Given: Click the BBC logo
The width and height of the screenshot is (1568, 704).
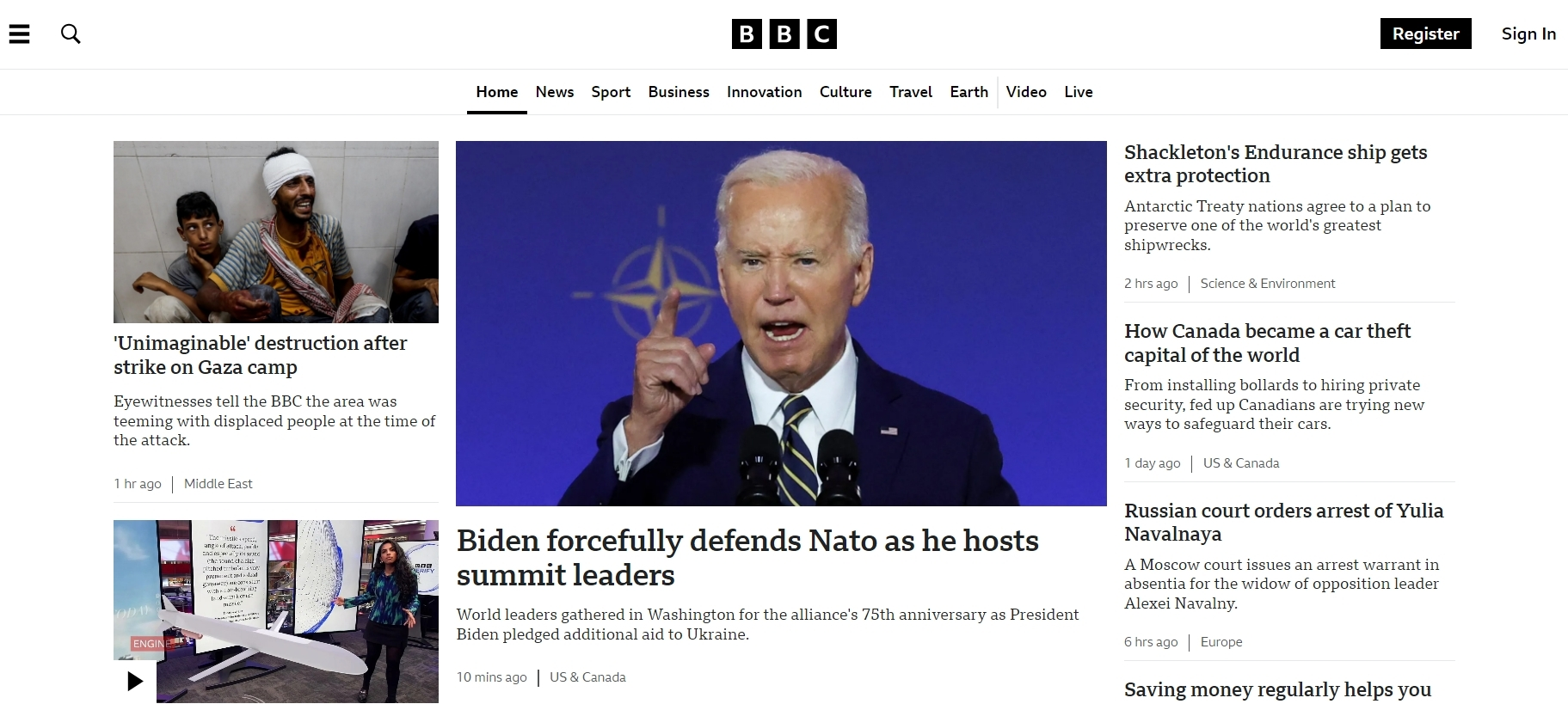Looking at the screenshot, I should 784,34.
